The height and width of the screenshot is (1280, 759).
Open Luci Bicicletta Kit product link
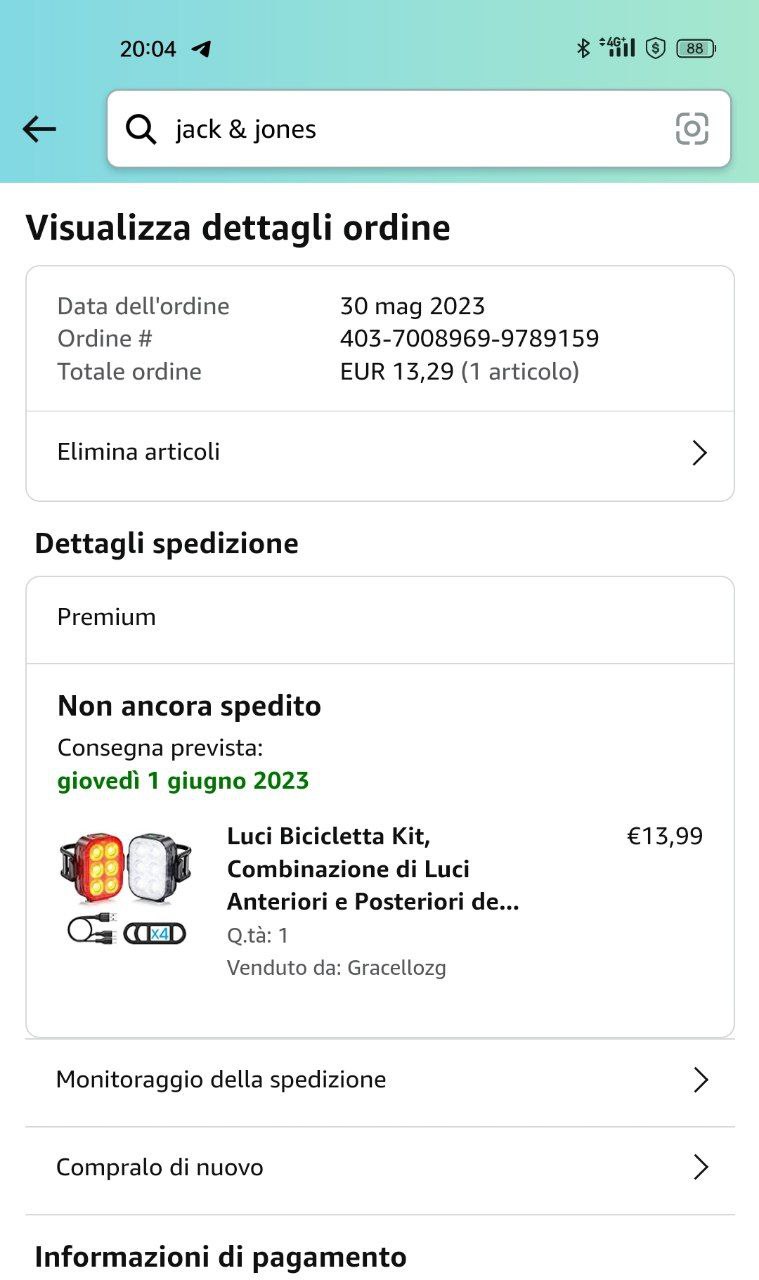click(x=372, y=868)
